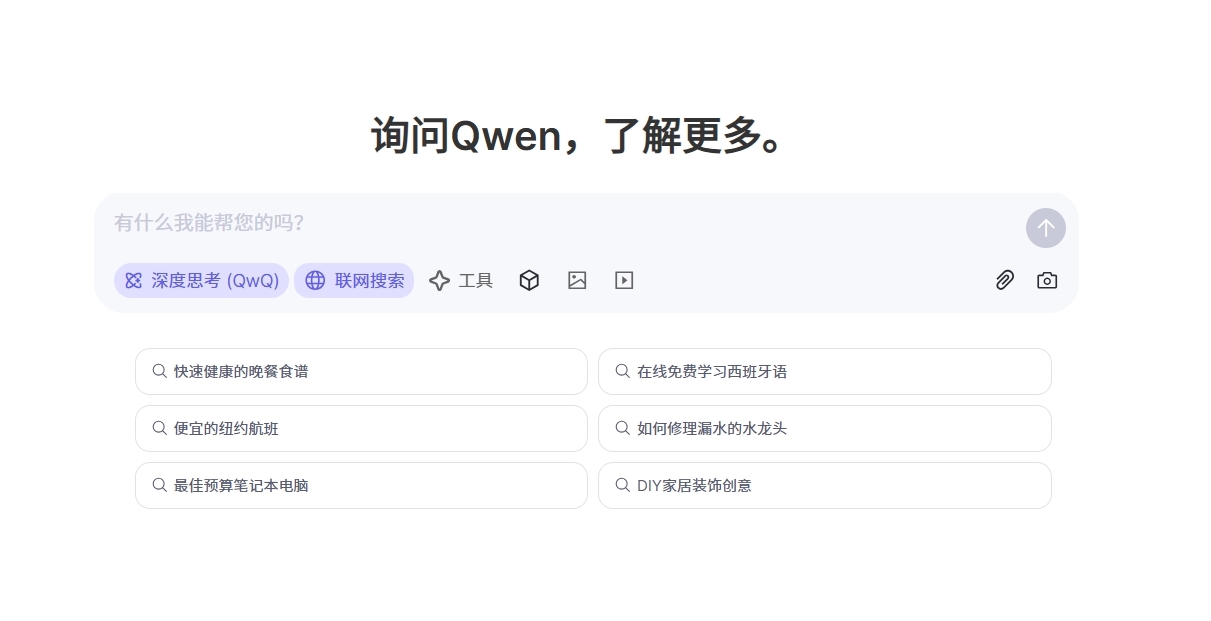Viewport: 1211px width, 621px height.
Task: Choose suggestion 在线免费学习西班牙语
Action: click(x=824, y=372)
